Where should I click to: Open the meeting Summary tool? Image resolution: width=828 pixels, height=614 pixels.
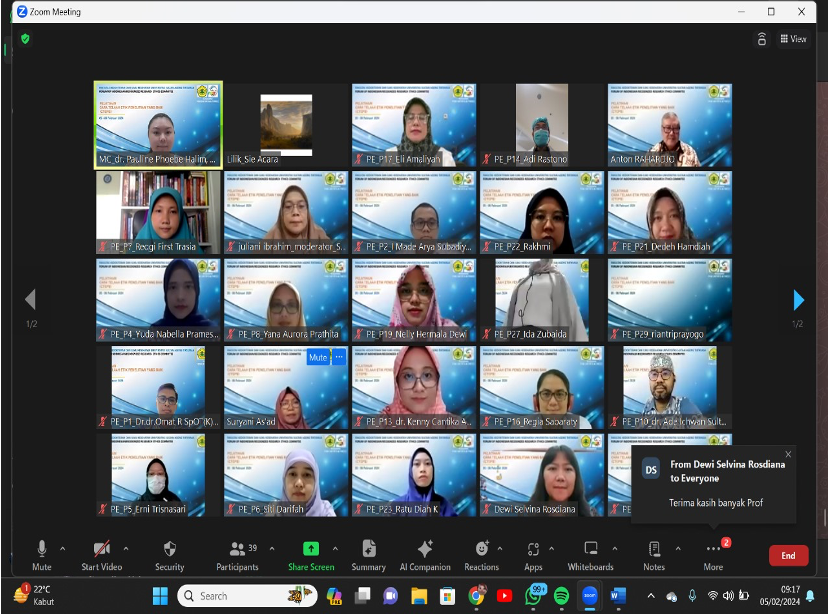(x=368, y=553)
